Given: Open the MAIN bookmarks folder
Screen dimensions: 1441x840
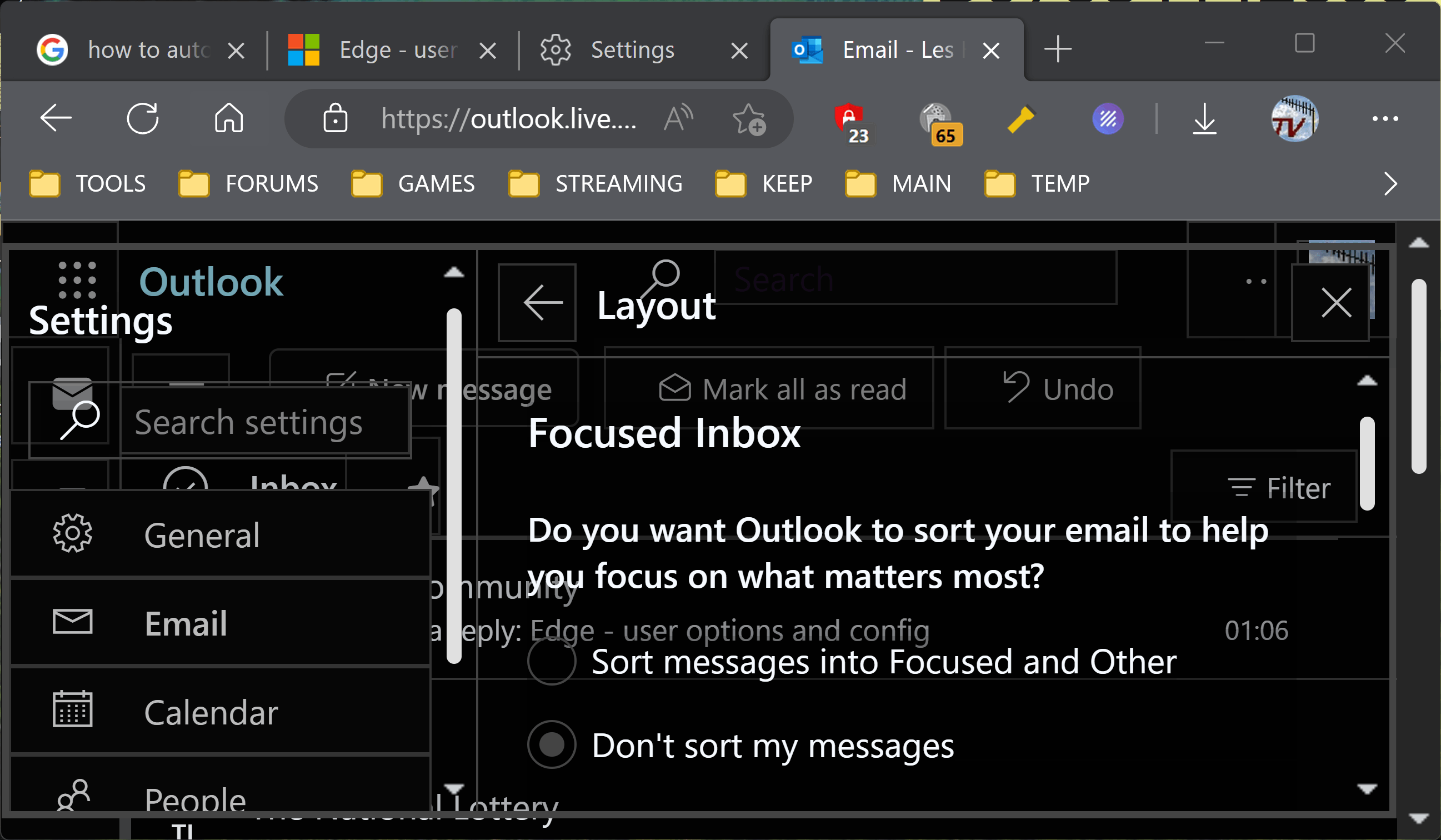Looking at the screenshot, I should click(x=898, y=183).
